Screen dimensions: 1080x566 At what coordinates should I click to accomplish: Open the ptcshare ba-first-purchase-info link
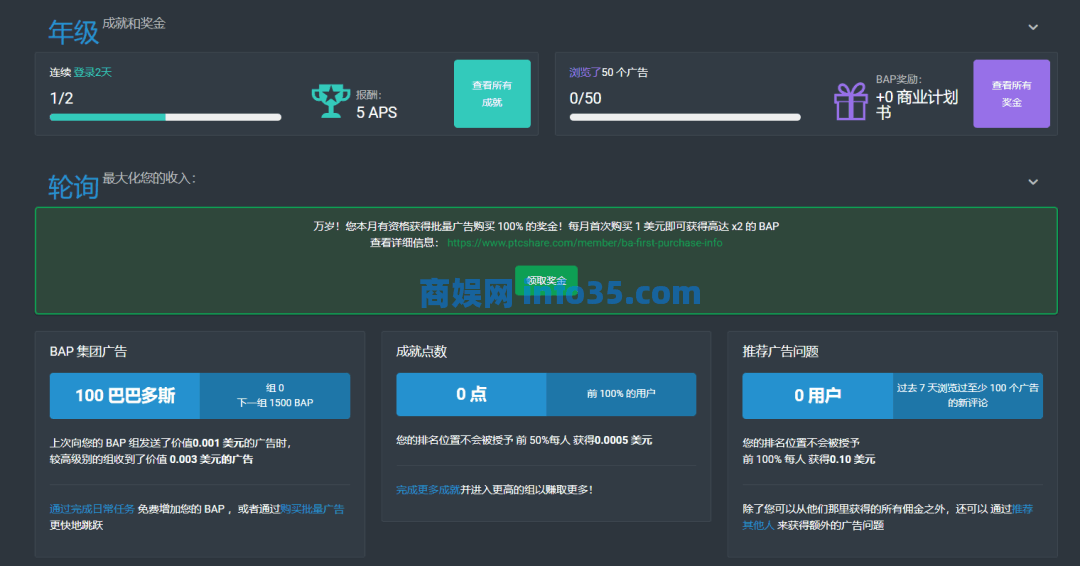(x=584, y=242)
